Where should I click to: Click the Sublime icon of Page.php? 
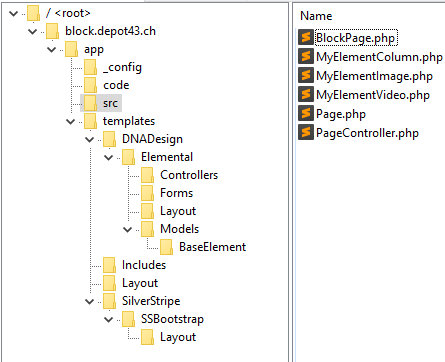pos(306,113)
